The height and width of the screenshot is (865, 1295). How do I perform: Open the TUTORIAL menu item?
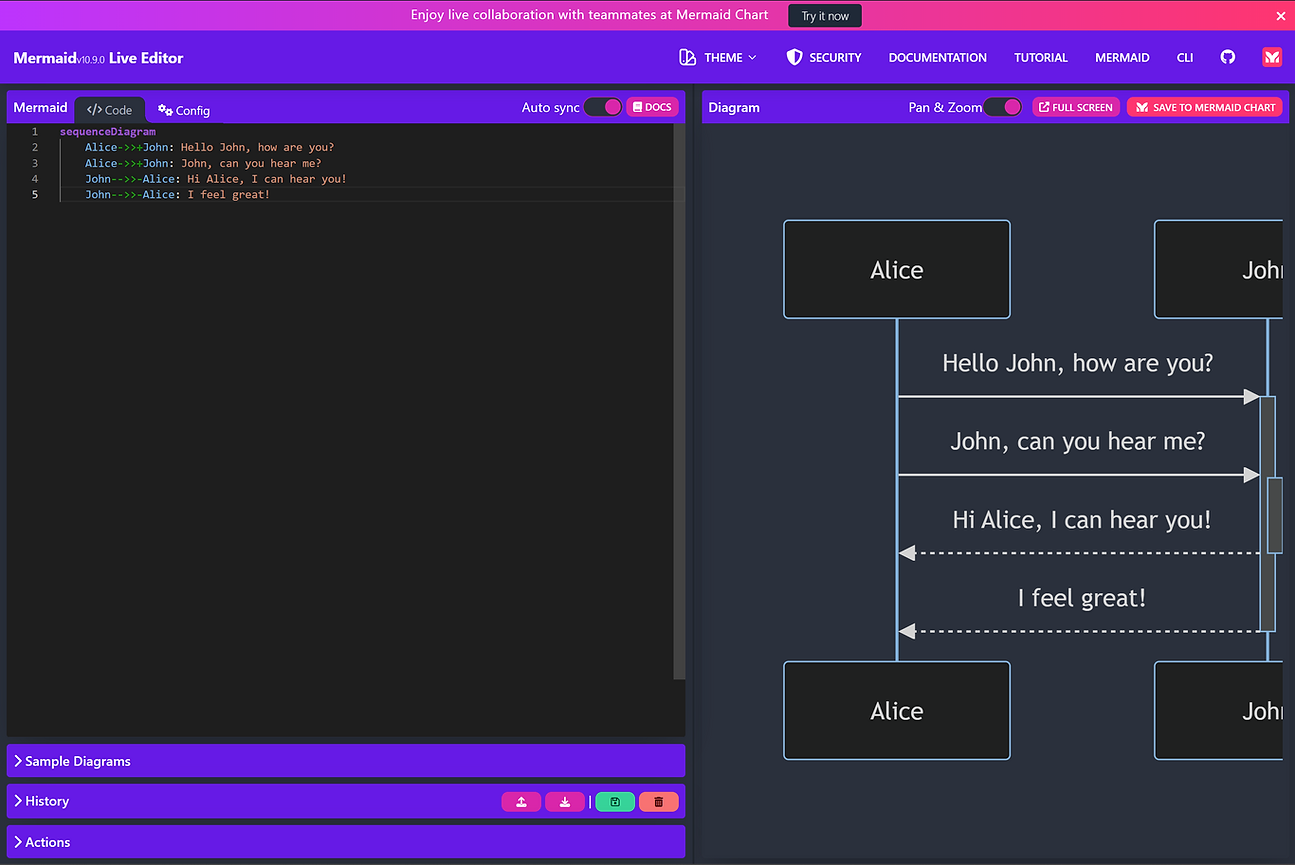1041,58
